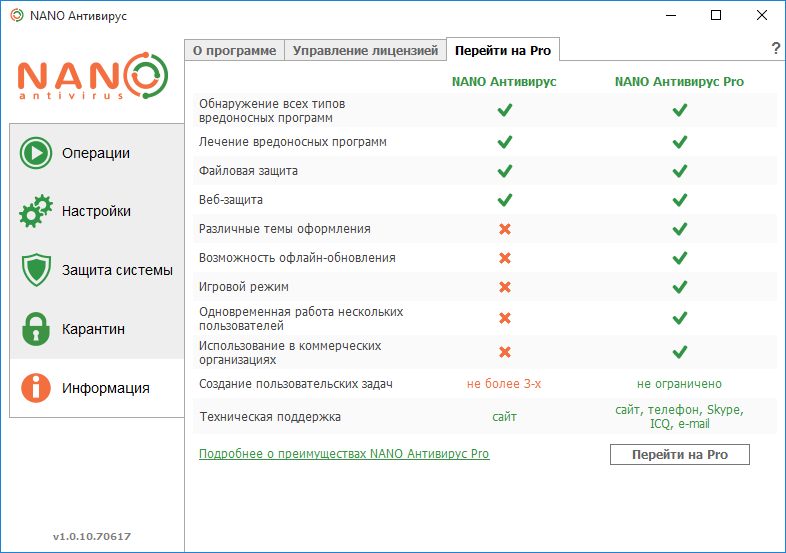Switch to the О программе tab
The image size is (786, 553).
point(235,50)
